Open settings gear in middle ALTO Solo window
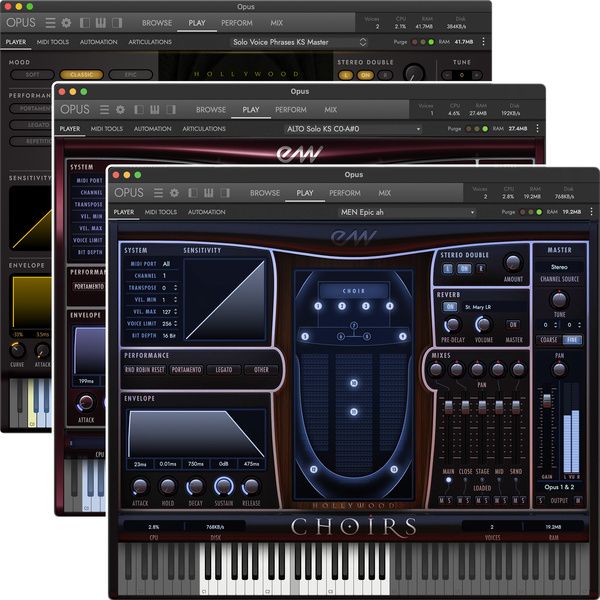Screen dimensions: 600x600 click(120, 109)
